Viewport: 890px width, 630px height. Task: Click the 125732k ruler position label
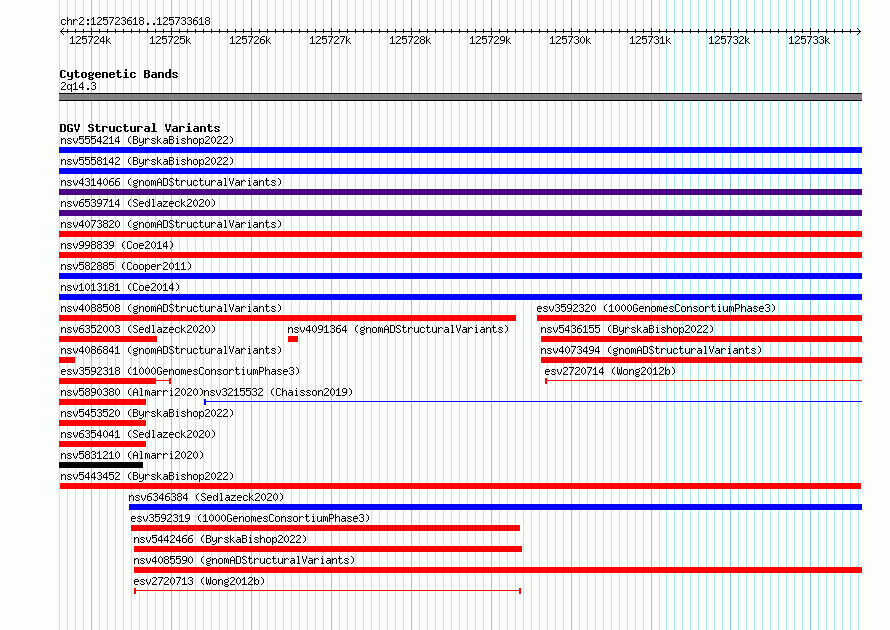(729, 40)
